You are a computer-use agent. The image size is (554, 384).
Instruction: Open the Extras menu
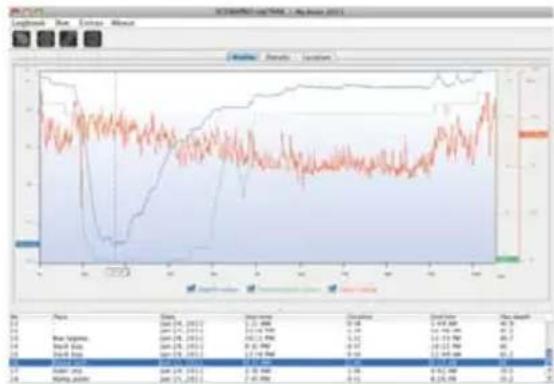coord(91,23)
